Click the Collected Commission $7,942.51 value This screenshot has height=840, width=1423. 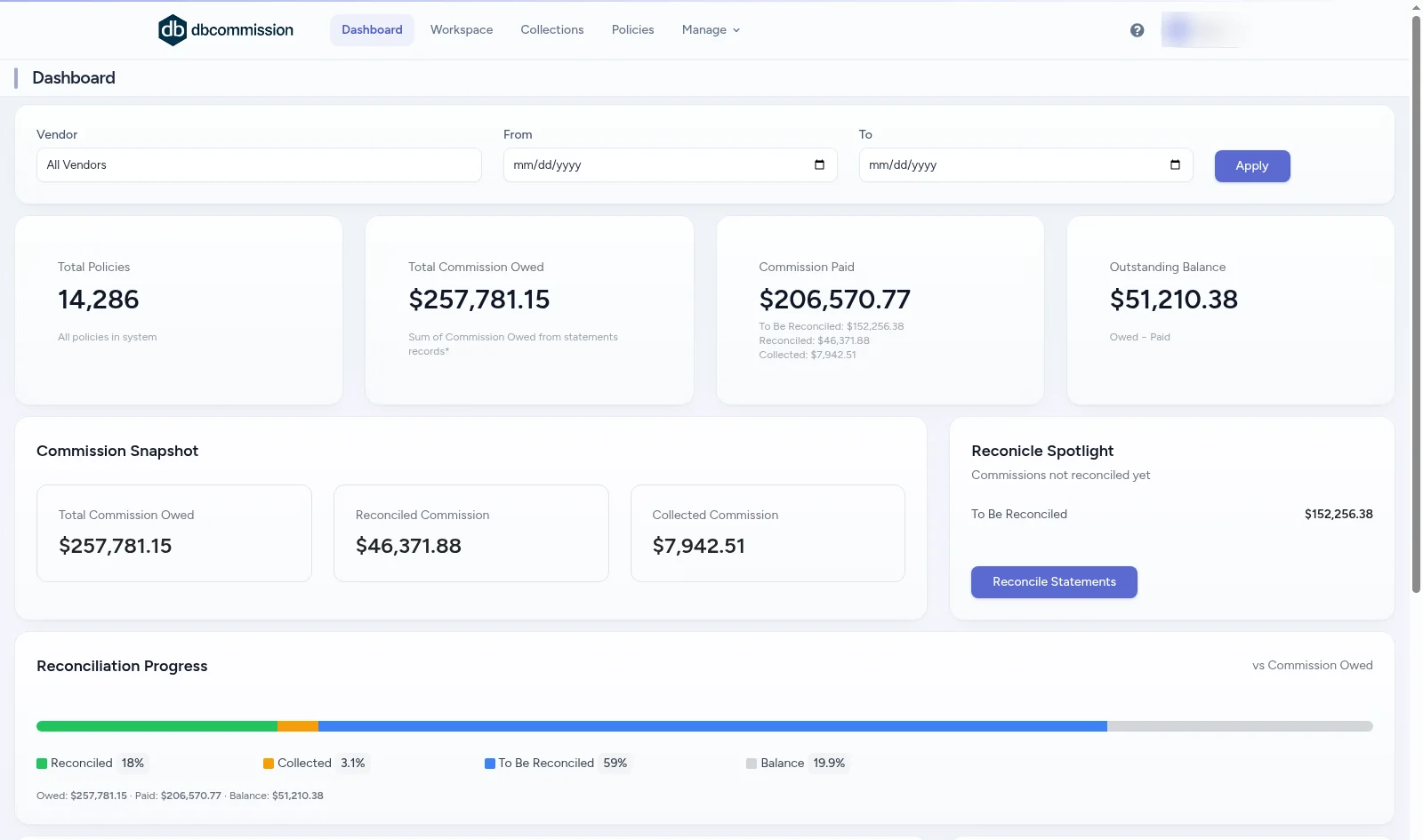coord(698,546)
